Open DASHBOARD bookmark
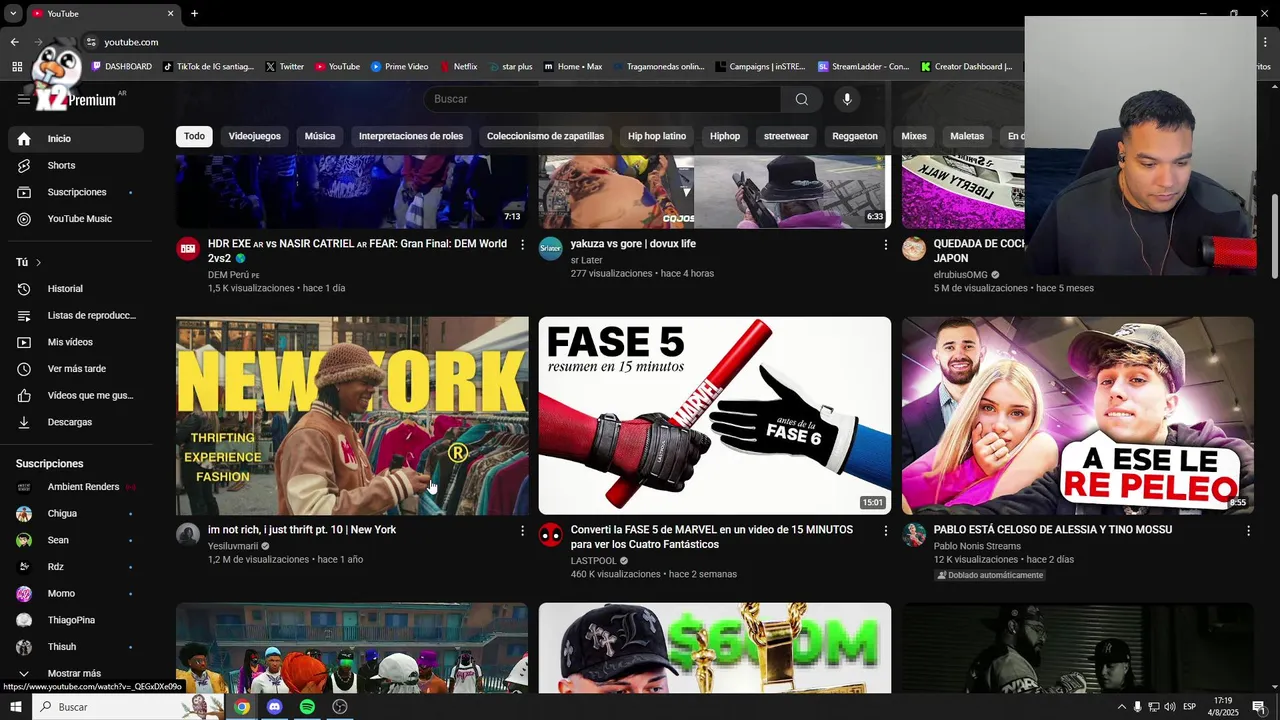The height and width of the screenshot is (720, 1280). tap(121, 67)
